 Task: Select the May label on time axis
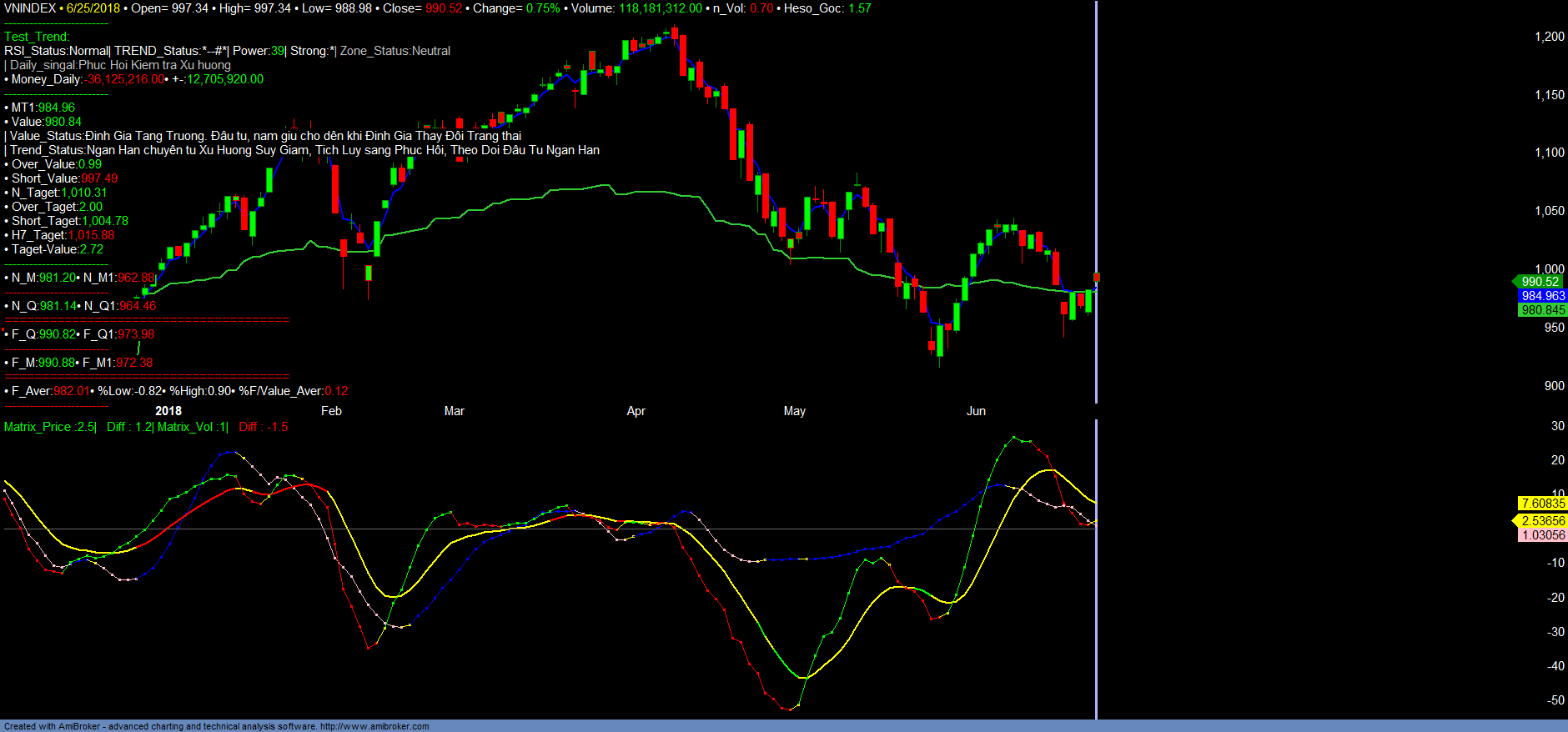point(794,411)
